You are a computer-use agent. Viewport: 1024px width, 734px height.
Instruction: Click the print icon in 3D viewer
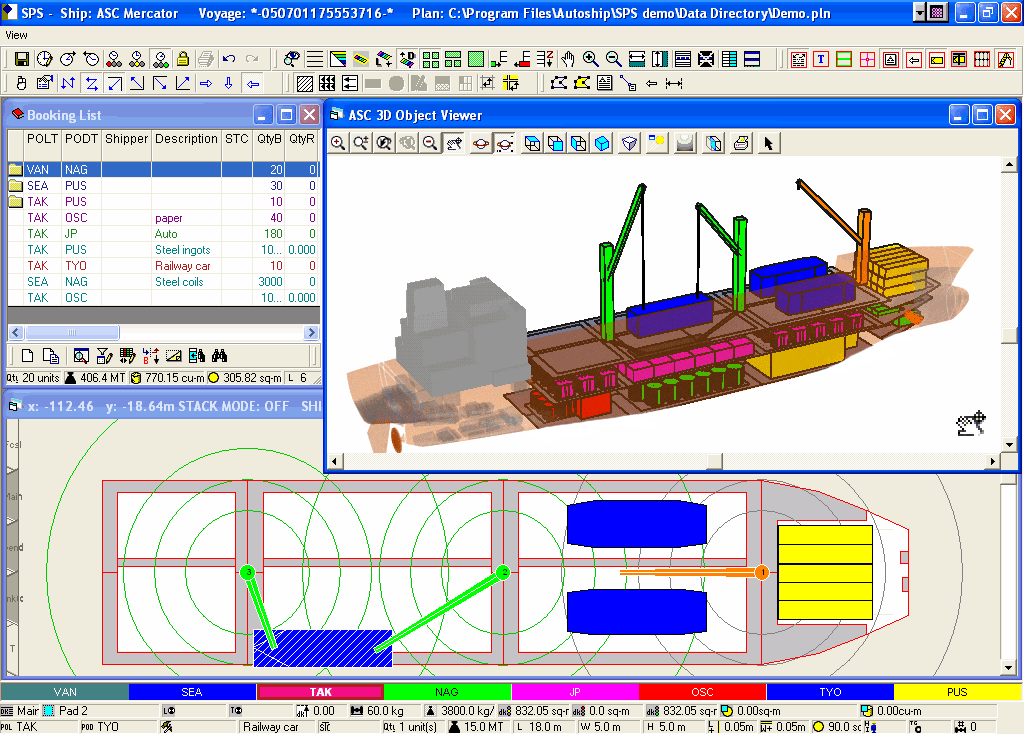click(741, 144)
